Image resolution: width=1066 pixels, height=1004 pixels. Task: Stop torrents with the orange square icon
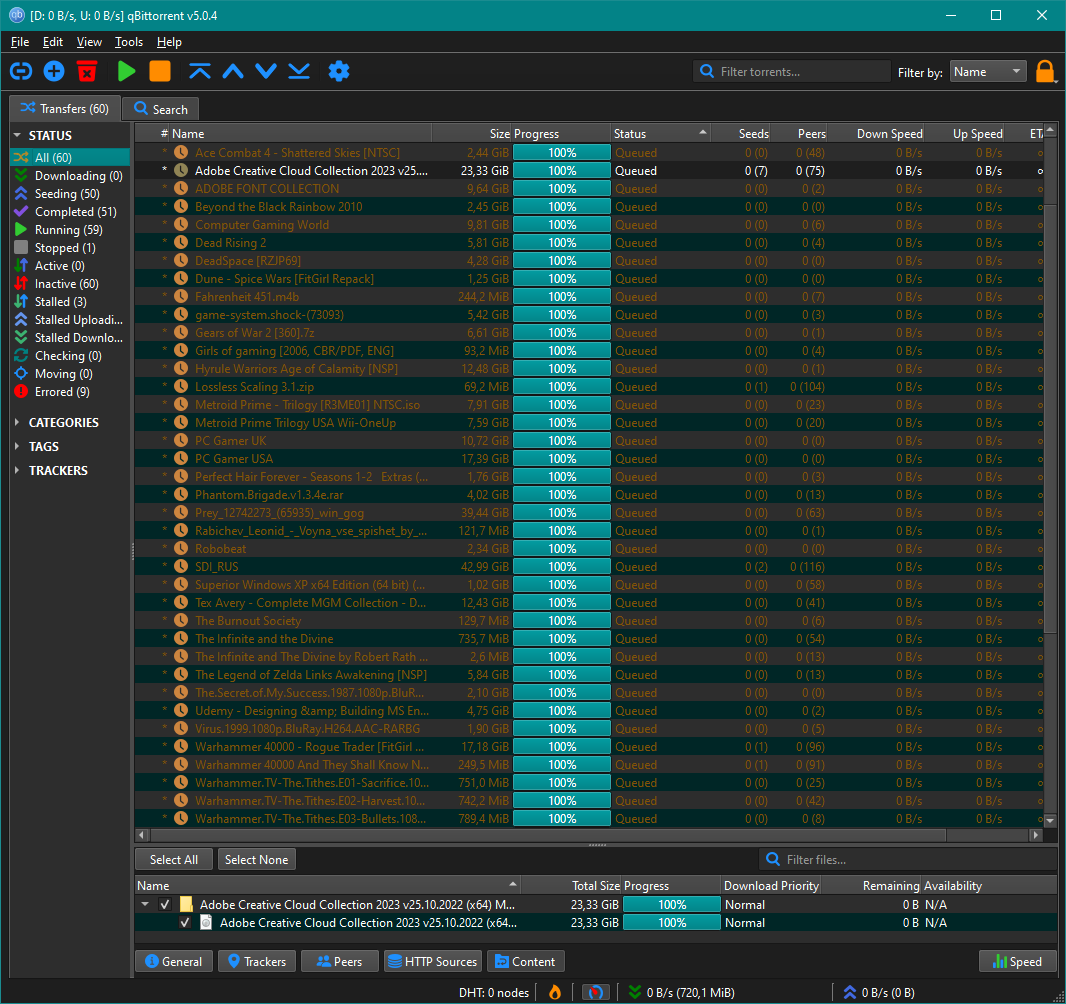pyautogui.click(x=160, y=71)
